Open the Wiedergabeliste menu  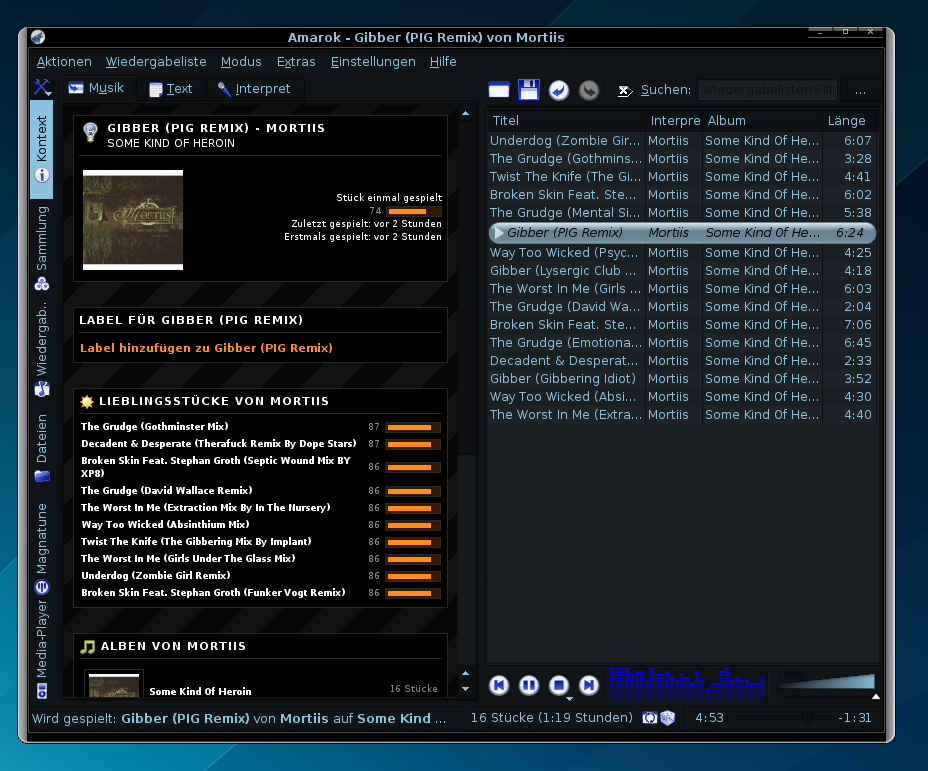coord(156,62)
